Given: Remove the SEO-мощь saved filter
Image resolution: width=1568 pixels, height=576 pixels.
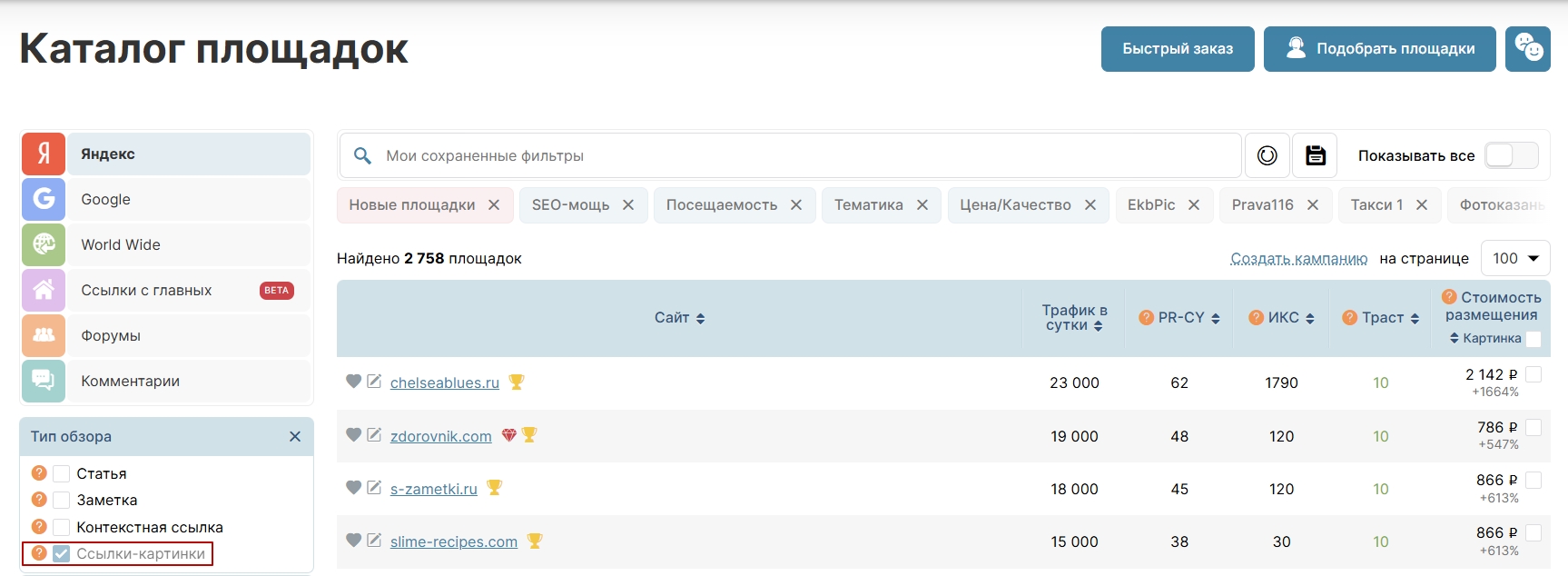Looking at the screenshot, I should 628,205.
